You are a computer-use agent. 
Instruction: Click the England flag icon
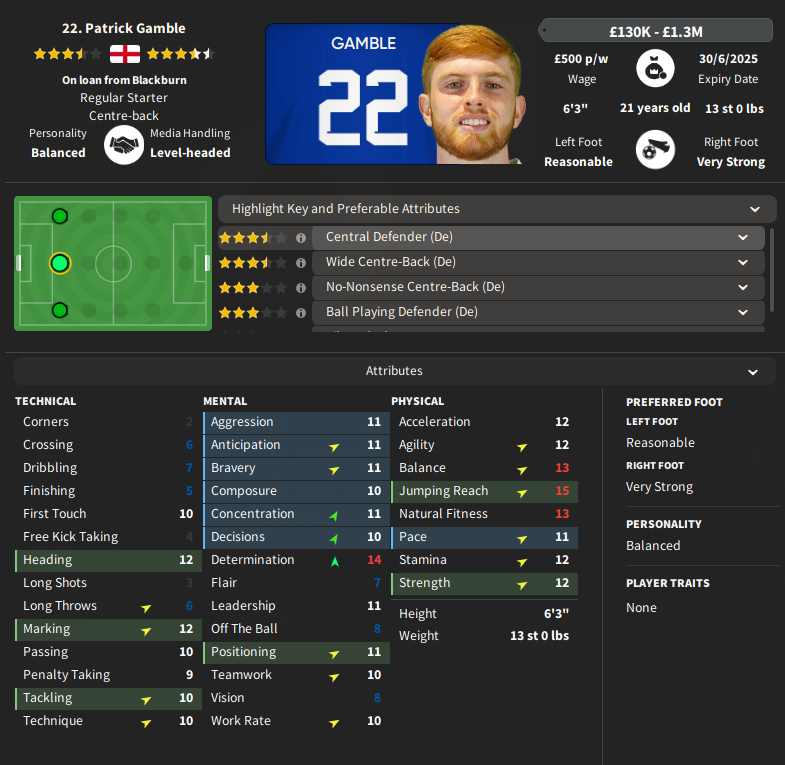(x=125, y=54)
